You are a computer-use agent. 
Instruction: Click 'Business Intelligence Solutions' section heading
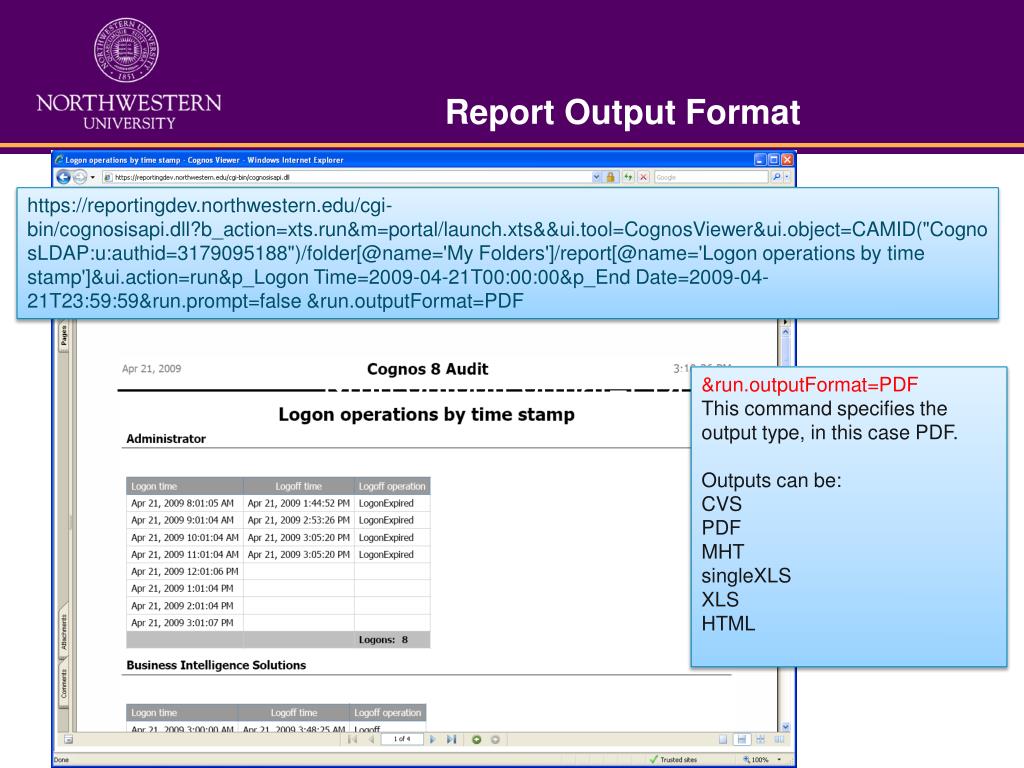click(x=216, y=665)
